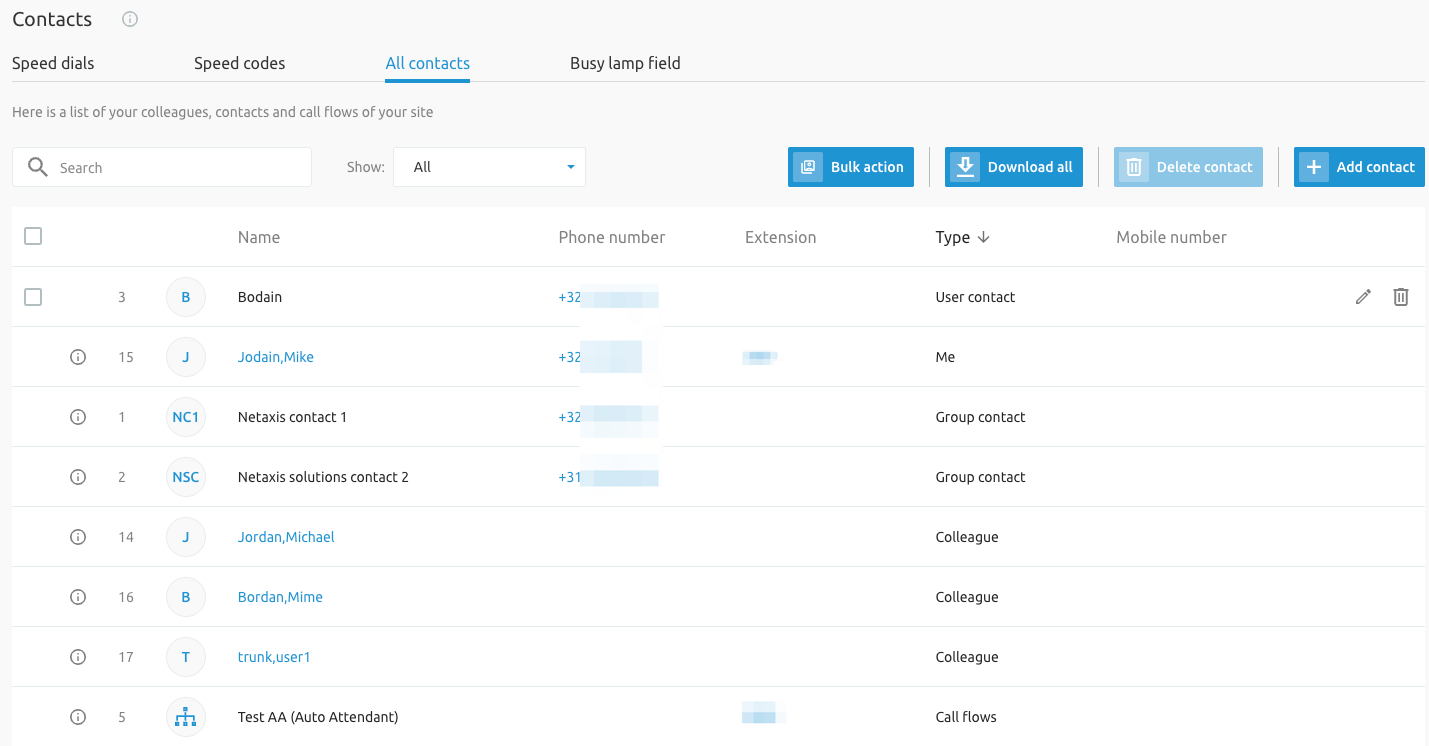The image size is (1429, 746).
Task: Click the avatar circle for Bordan,Mime
Action: [x=185, y=596]
